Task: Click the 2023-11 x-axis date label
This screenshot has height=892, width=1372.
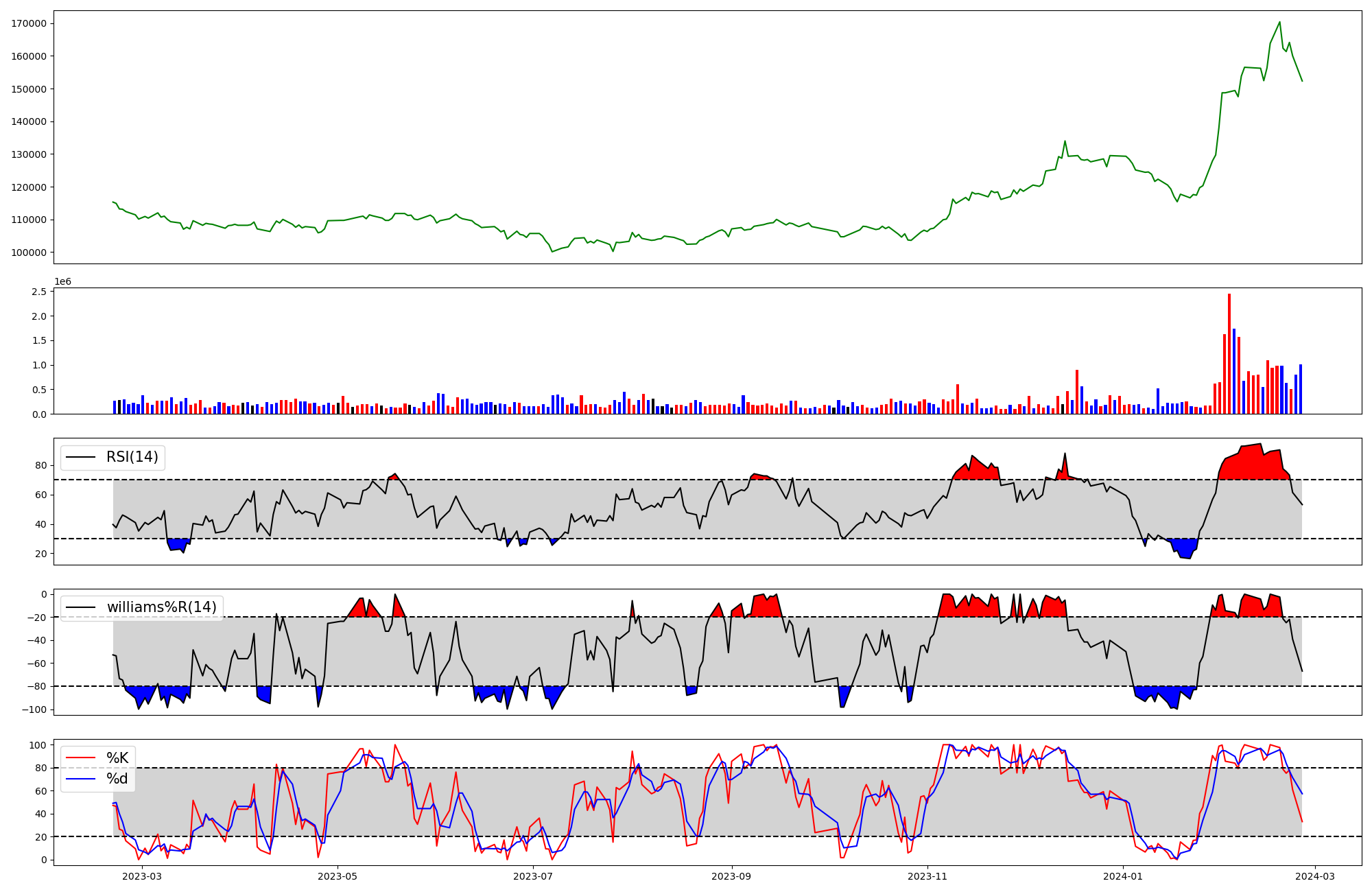Action: point(927,876)
